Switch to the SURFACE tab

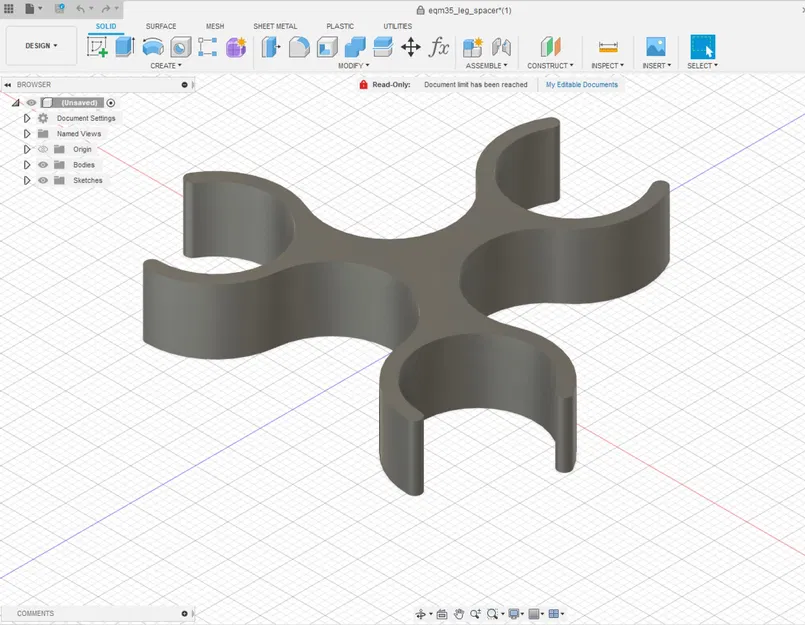point(161,26)
